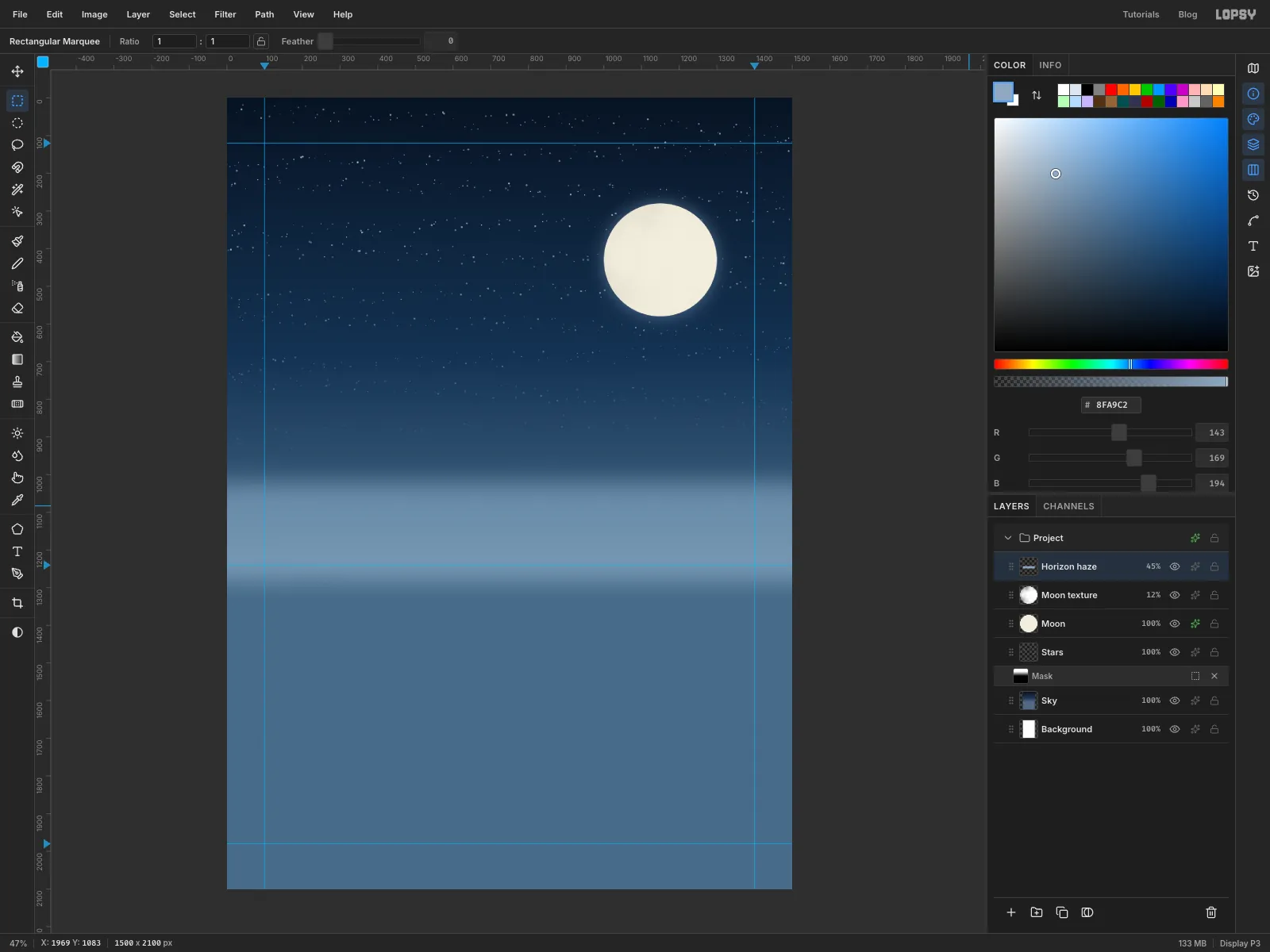Open the Tutorials link

click(1141, 14)
